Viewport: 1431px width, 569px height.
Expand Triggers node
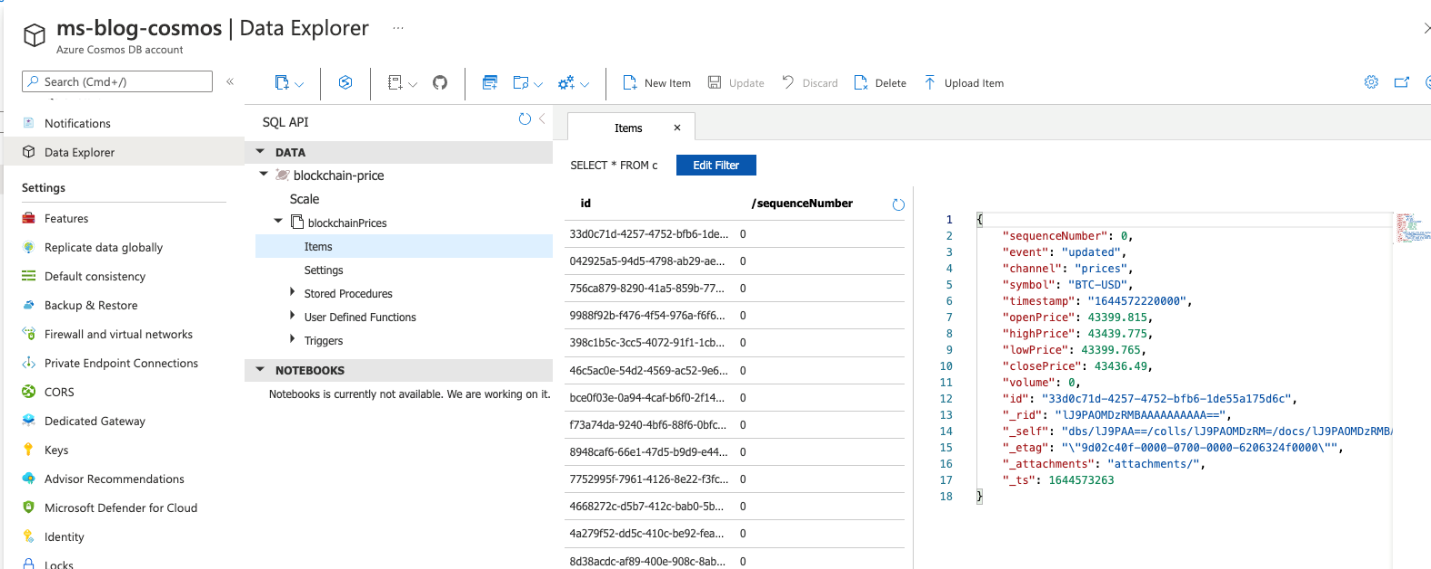[292, 340]
